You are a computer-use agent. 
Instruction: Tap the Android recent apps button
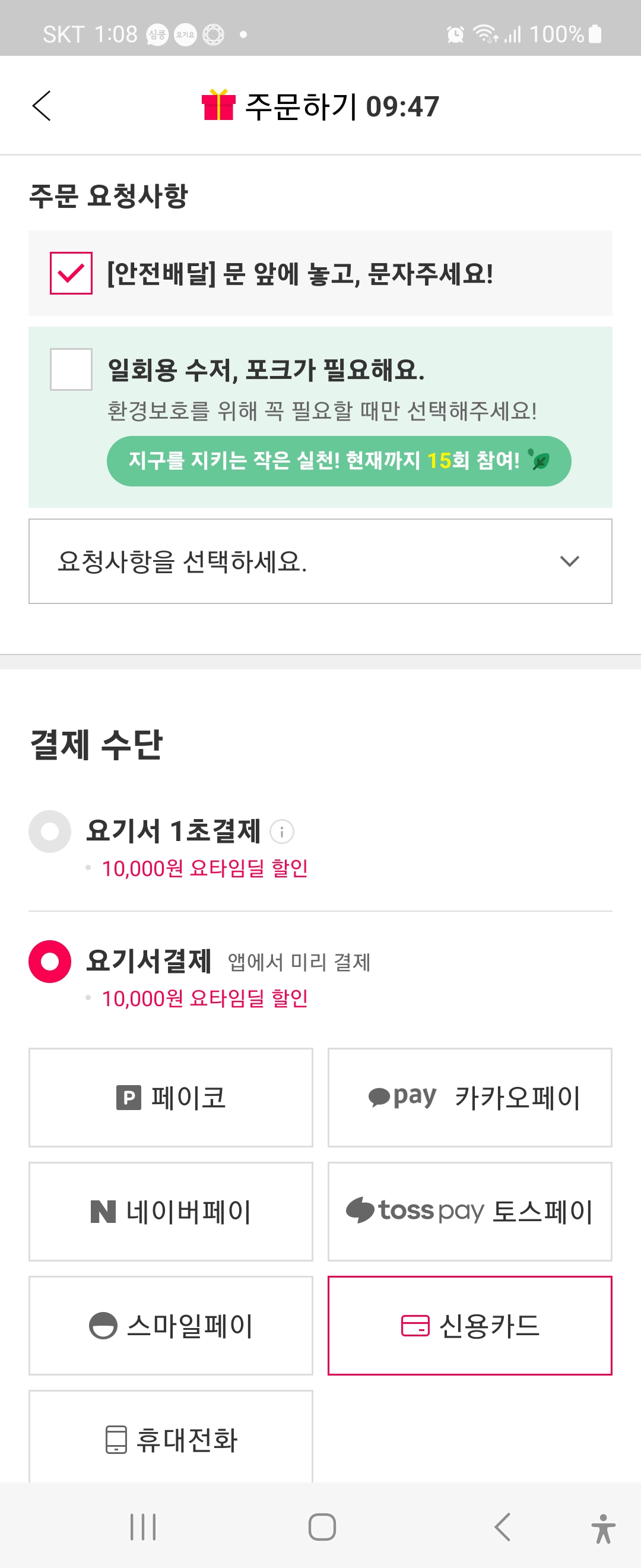[143, 1526]
